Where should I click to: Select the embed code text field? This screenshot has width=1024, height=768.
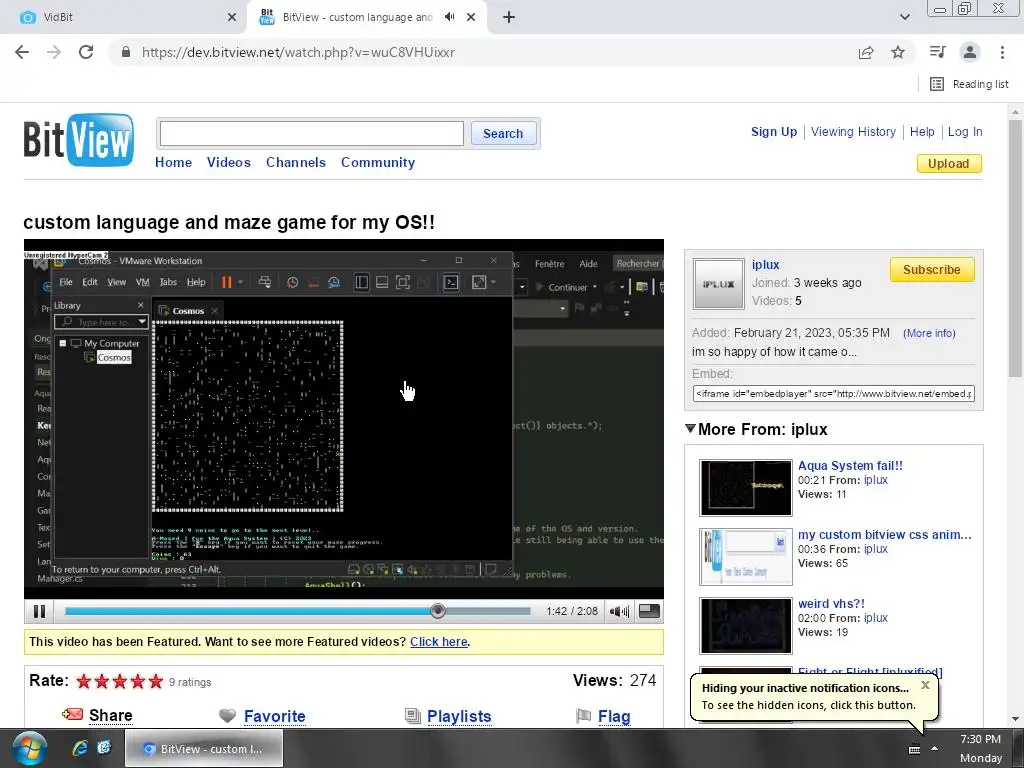point(833,394)
